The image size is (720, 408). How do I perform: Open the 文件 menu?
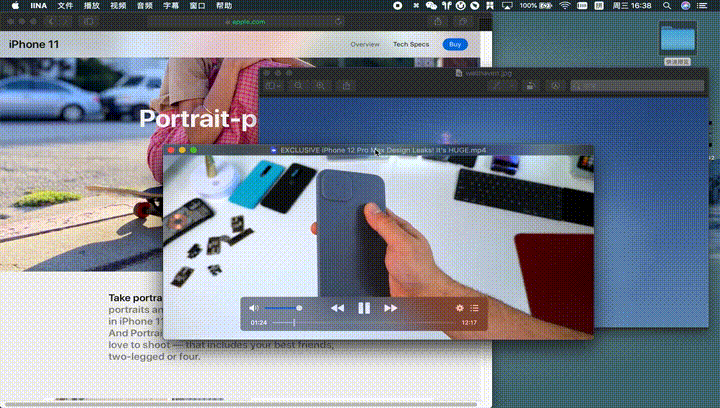pos(65,6)
